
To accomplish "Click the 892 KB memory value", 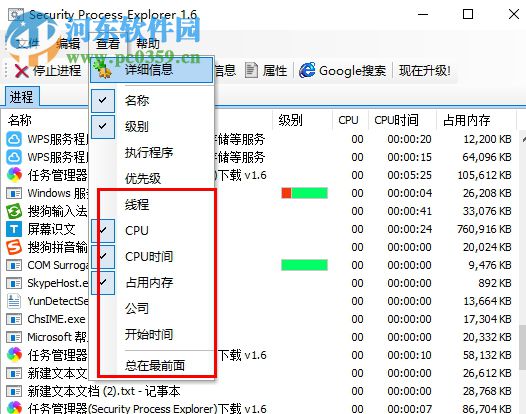I will (x=495, y=283).
